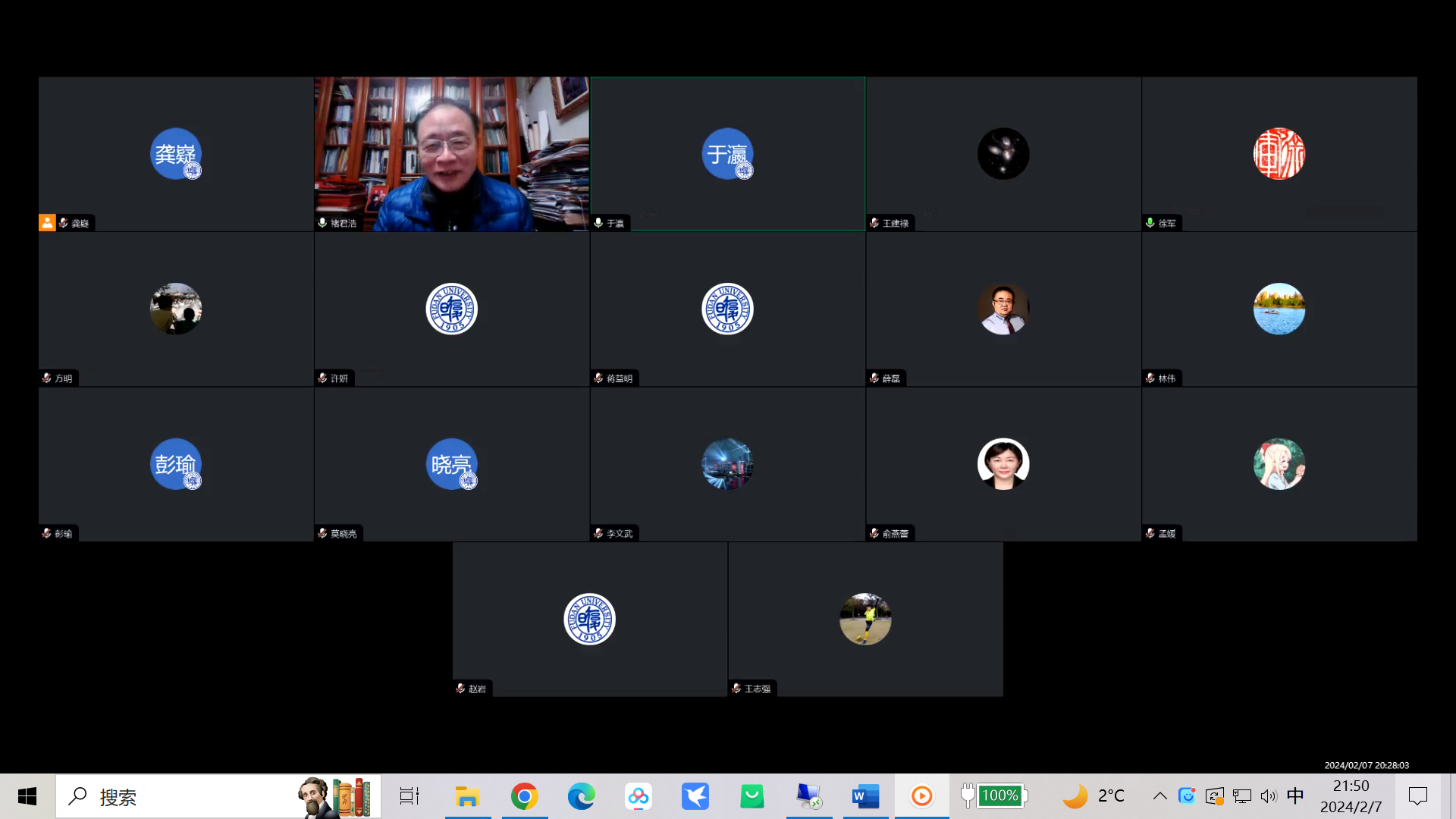Click the microphone icon next to 徐军

[x=1150, y=223]
